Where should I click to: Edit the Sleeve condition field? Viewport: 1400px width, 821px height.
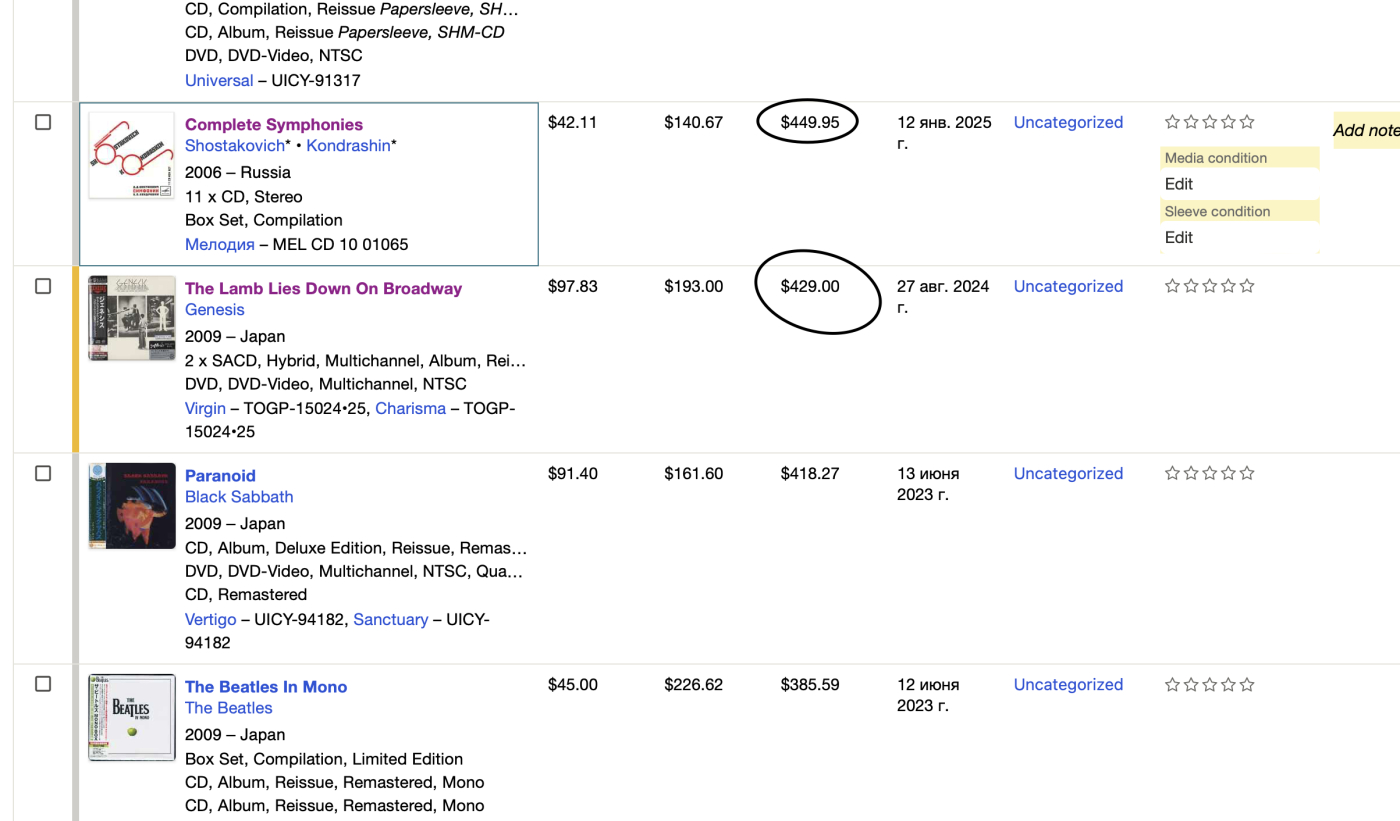click(x=1179, y=238)
